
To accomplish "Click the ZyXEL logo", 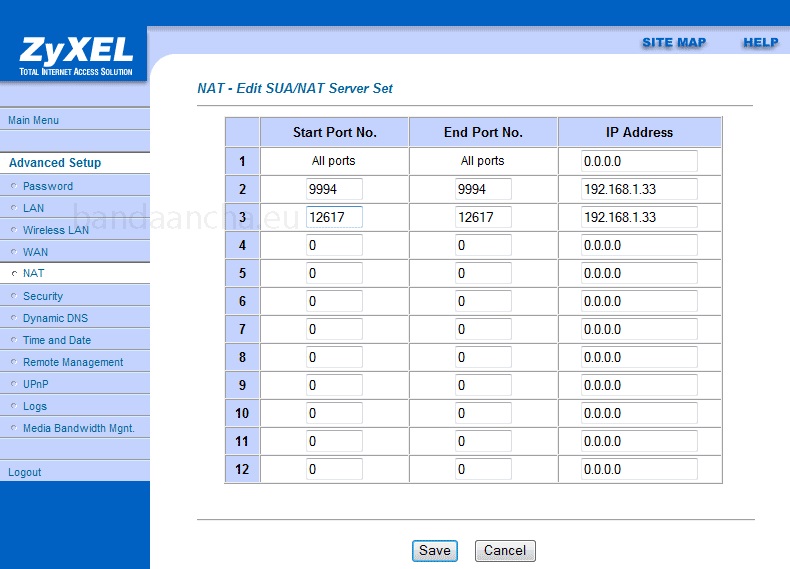I will pos(76,55).
